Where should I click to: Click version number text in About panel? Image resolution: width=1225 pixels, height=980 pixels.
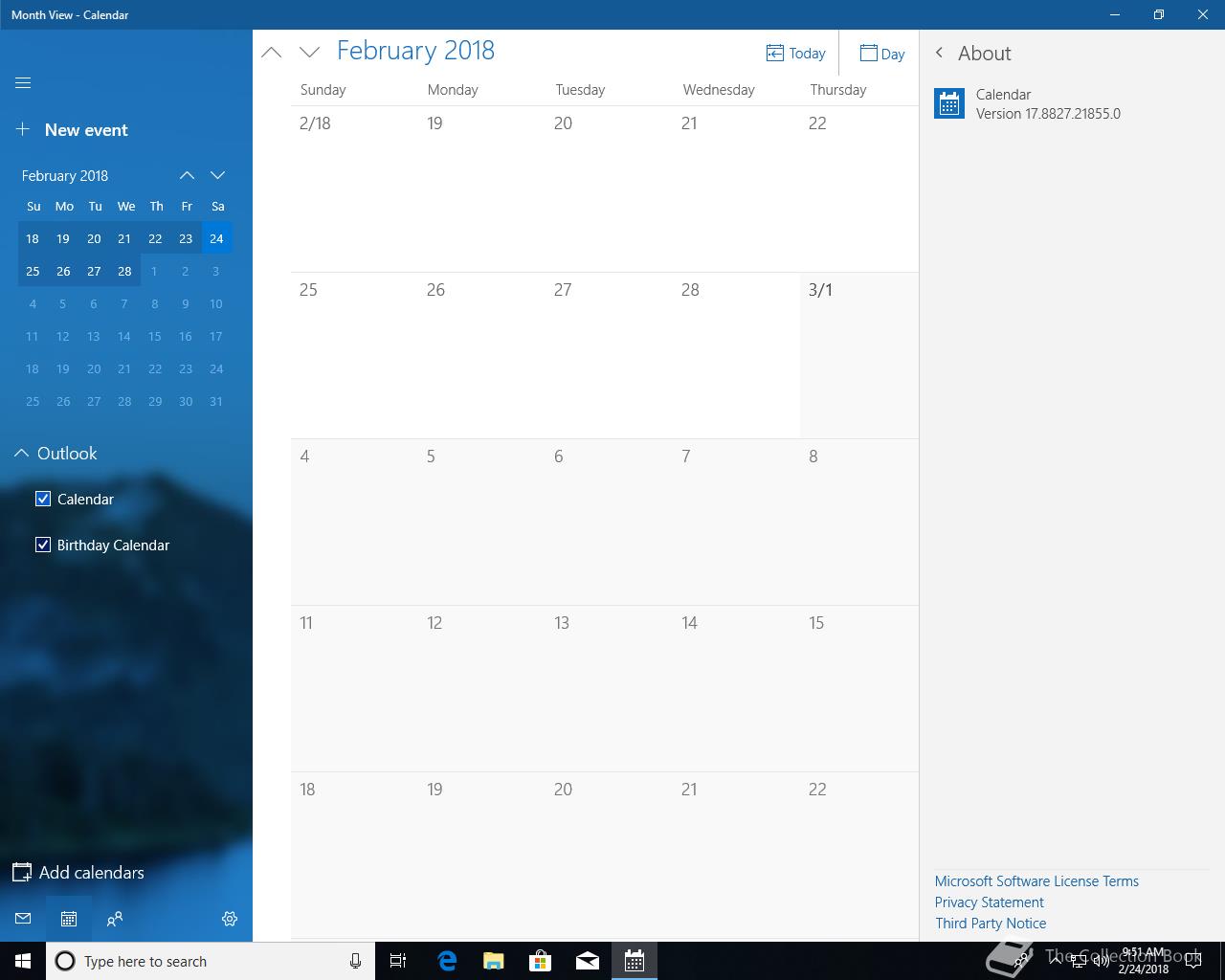(1048, 114)
